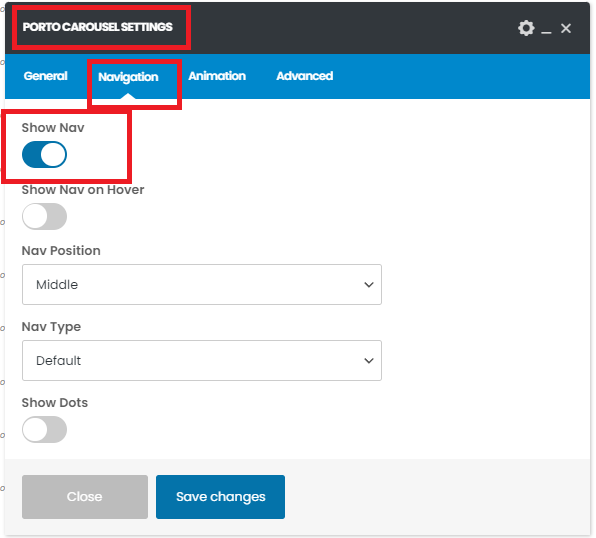Image resolution: width=596 pixels, height=538 pixels.
Task: Select the Navigation tab
Action: [128, 77]
